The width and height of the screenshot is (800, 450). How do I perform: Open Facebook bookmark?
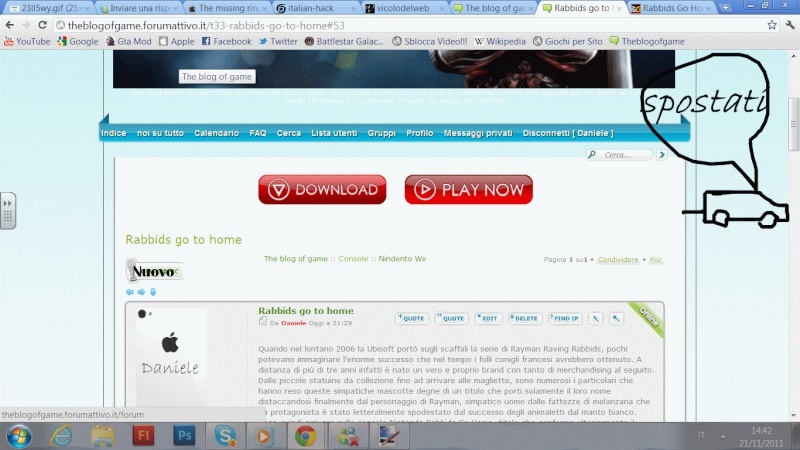(x=227, y=41)
